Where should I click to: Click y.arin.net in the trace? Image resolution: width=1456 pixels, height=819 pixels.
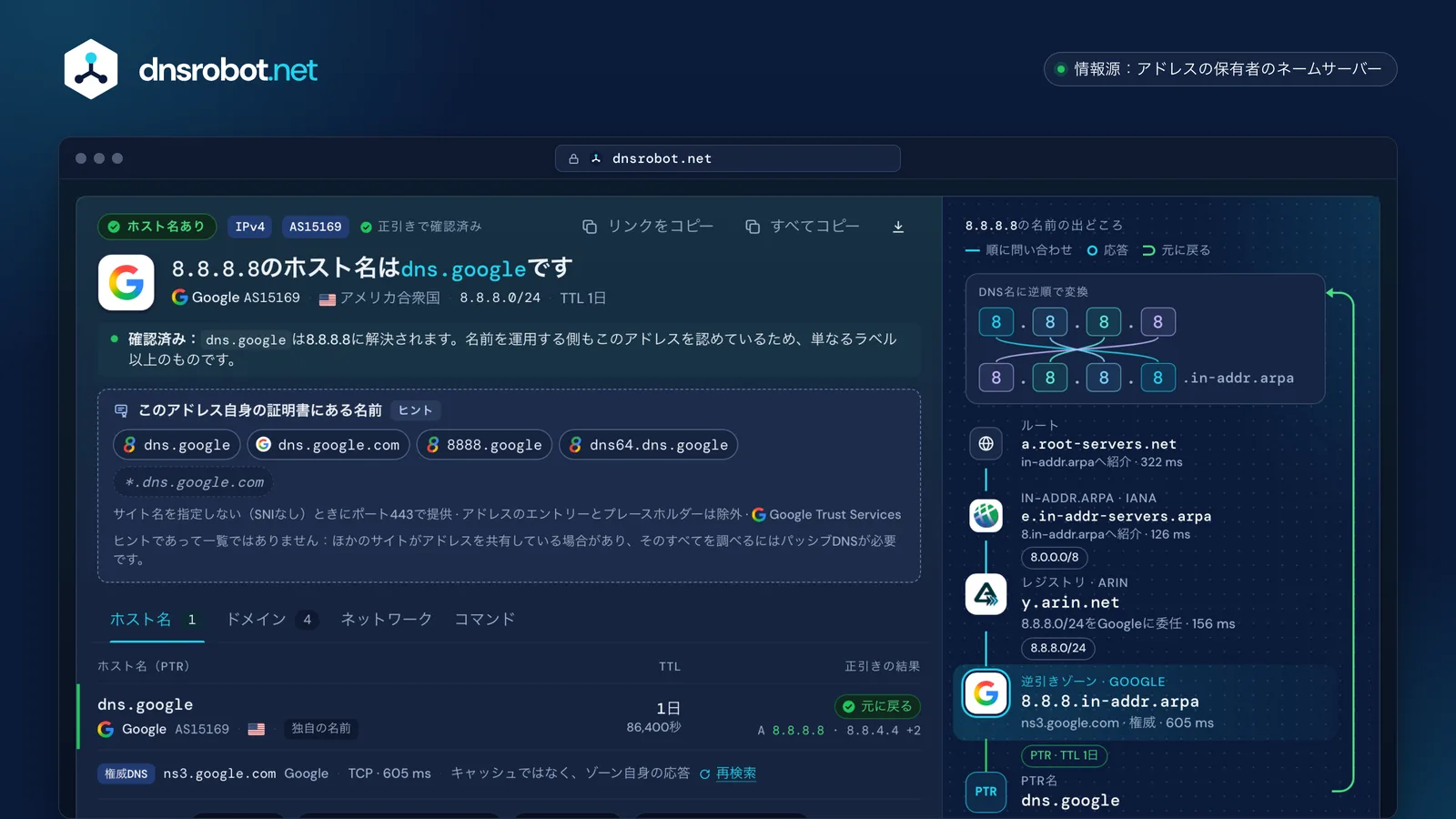tap(1070, 602)
